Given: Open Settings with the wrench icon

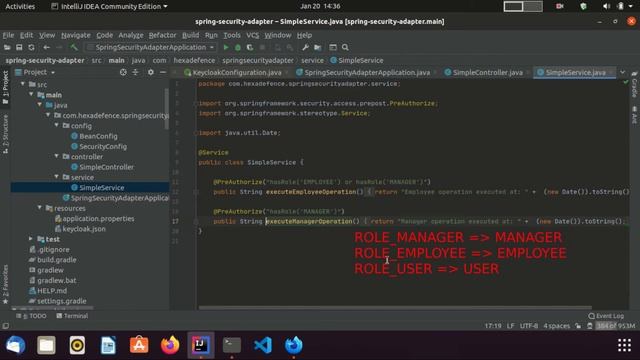Looking at the screenshot, I should [x=305, y=47].
